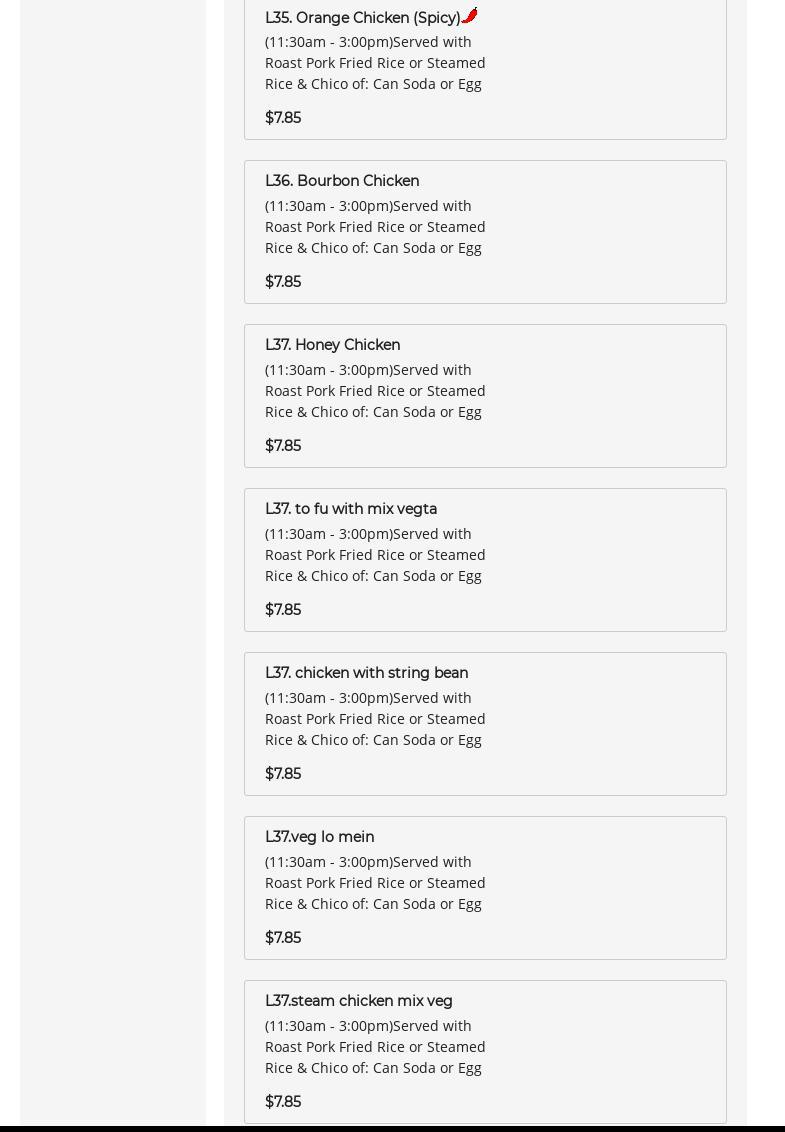Open the L37.veg lo mein item
785x1132 pixels.
tap(319, 837)
